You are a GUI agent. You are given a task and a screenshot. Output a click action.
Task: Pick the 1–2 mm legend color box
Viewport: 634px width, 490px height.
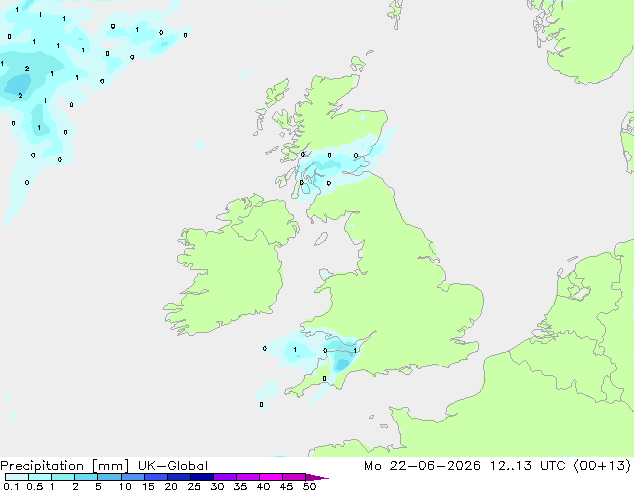point(63,477)
